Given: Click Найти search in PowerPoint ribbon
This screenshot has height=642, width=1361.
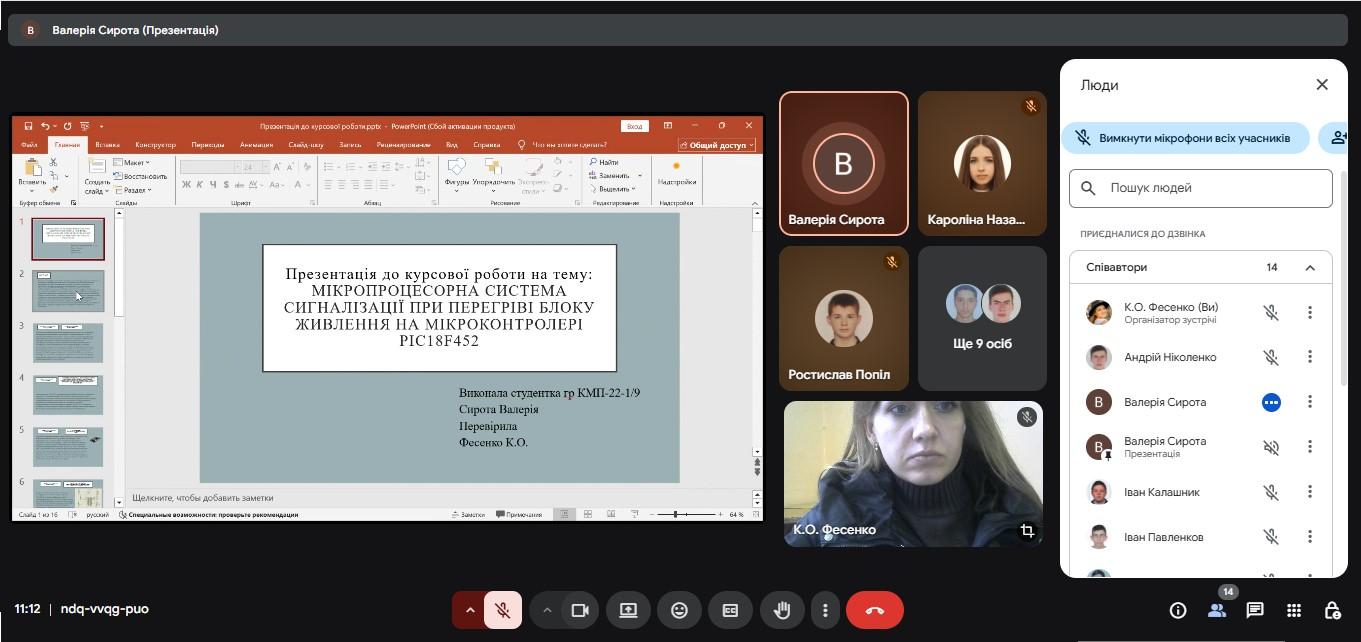Looking at the screenshot, I should pyautogui.click(x=603, y=162).
